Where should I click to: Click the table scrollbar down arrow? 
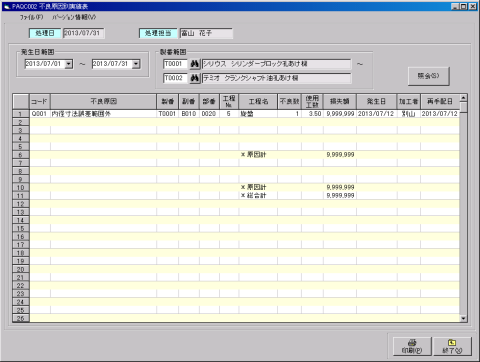[x=463, y=318]
